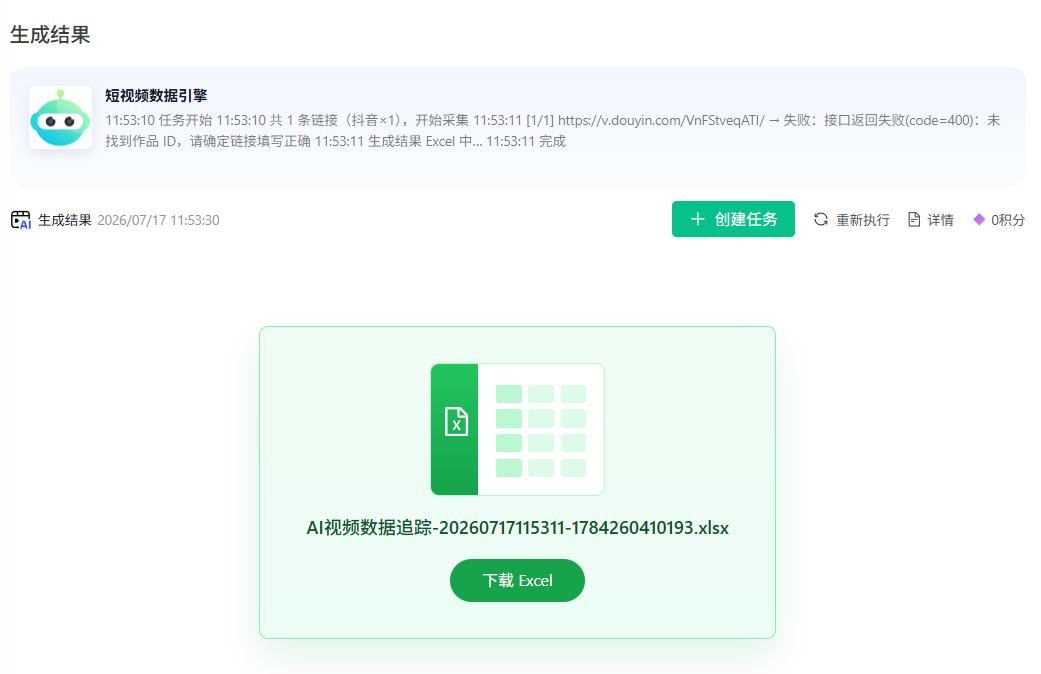1041x674 pixels.
Task: Click the AI video icon beside 生成结果
Action: (x=21, y=220)
